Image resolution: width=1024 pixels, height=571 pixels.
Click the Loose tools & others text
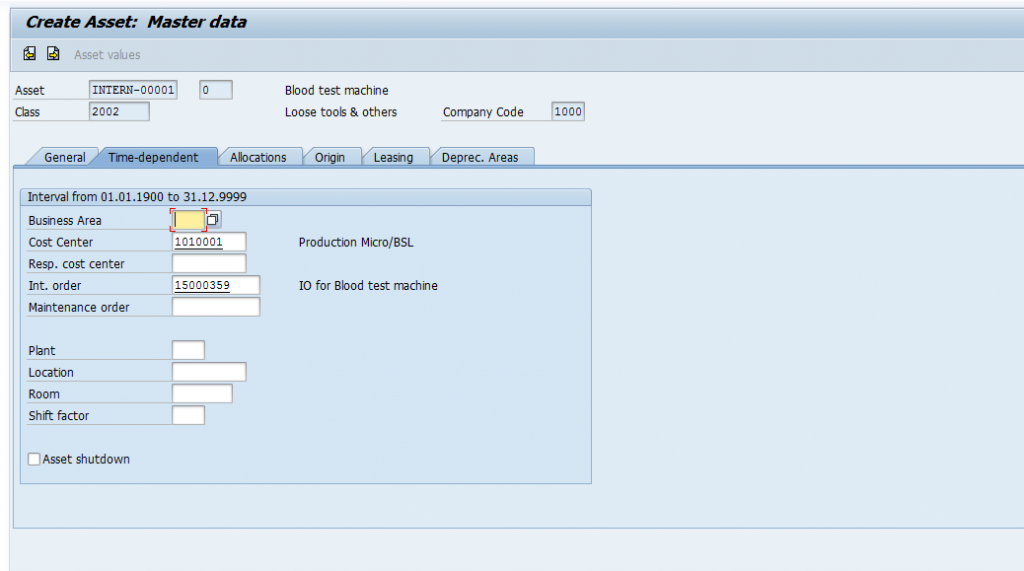coord(341,112)
